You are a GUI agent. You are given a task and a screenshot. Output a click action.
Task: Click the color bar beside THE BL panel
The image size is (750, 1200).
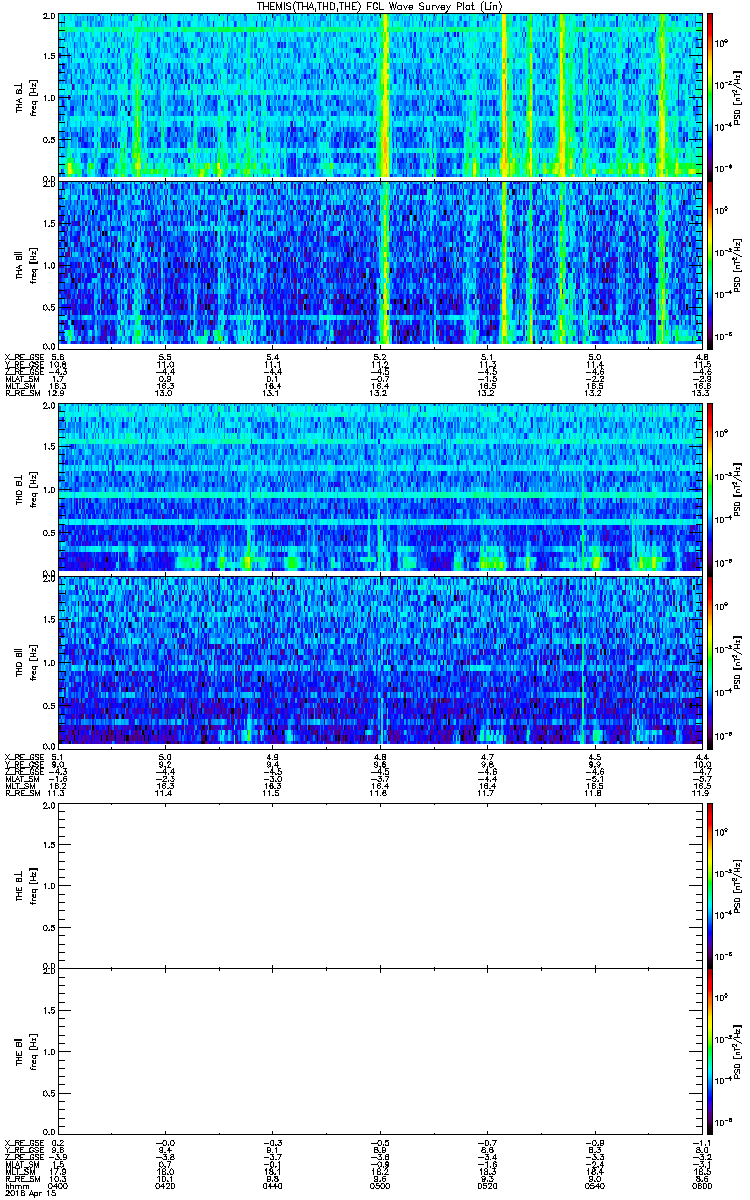coord(711,886)
